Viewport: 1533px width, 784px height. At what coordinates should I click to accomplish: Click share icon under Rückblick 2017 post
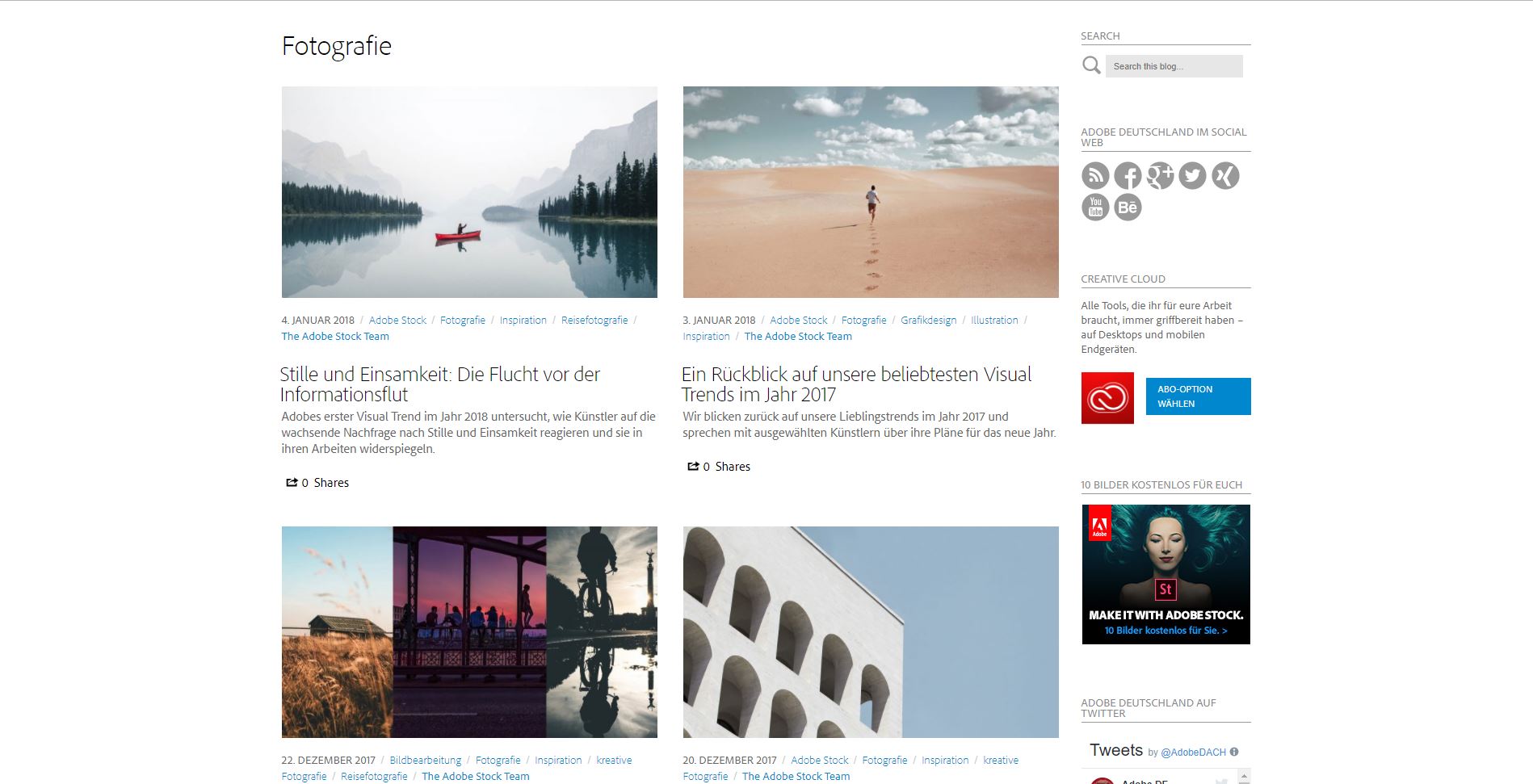click(693, 466)
